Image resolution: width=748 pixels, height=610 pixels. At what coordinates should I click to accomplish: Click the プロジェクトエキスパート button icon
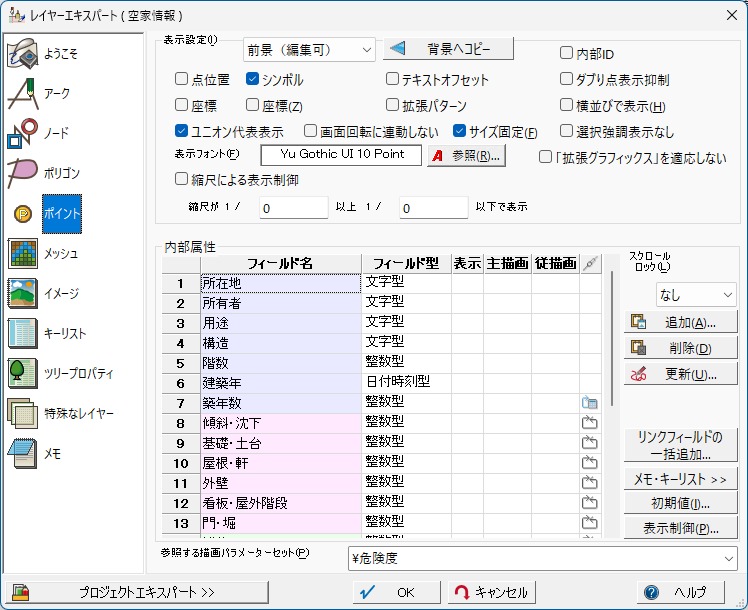click(21, 592)
